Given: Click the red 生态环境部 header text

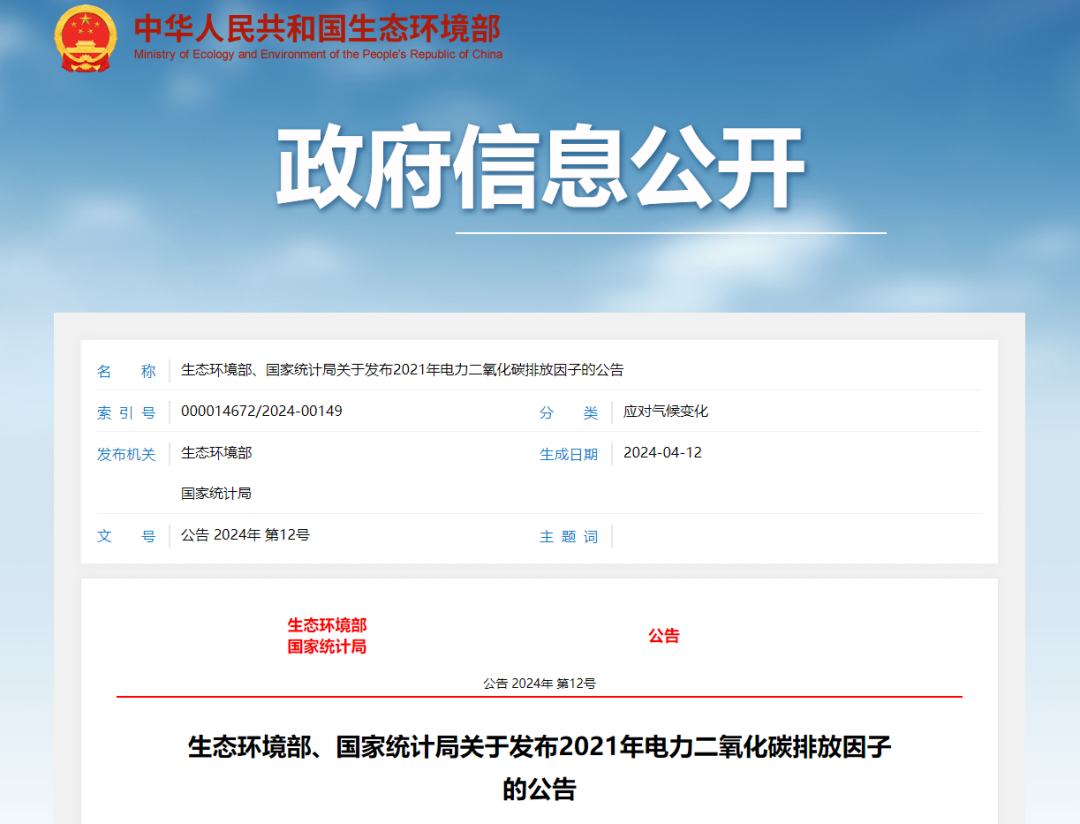Looking at the screenshot, I should click(327, 625).
